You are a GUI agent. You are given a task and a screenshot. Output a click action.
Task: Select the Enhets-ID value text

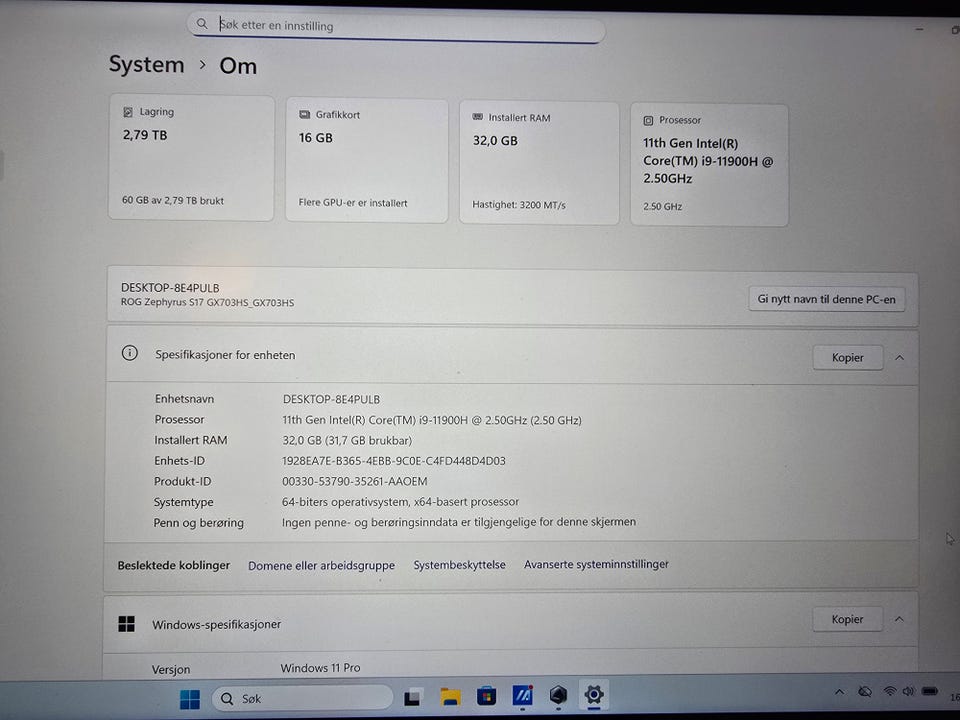click(394, 461)
